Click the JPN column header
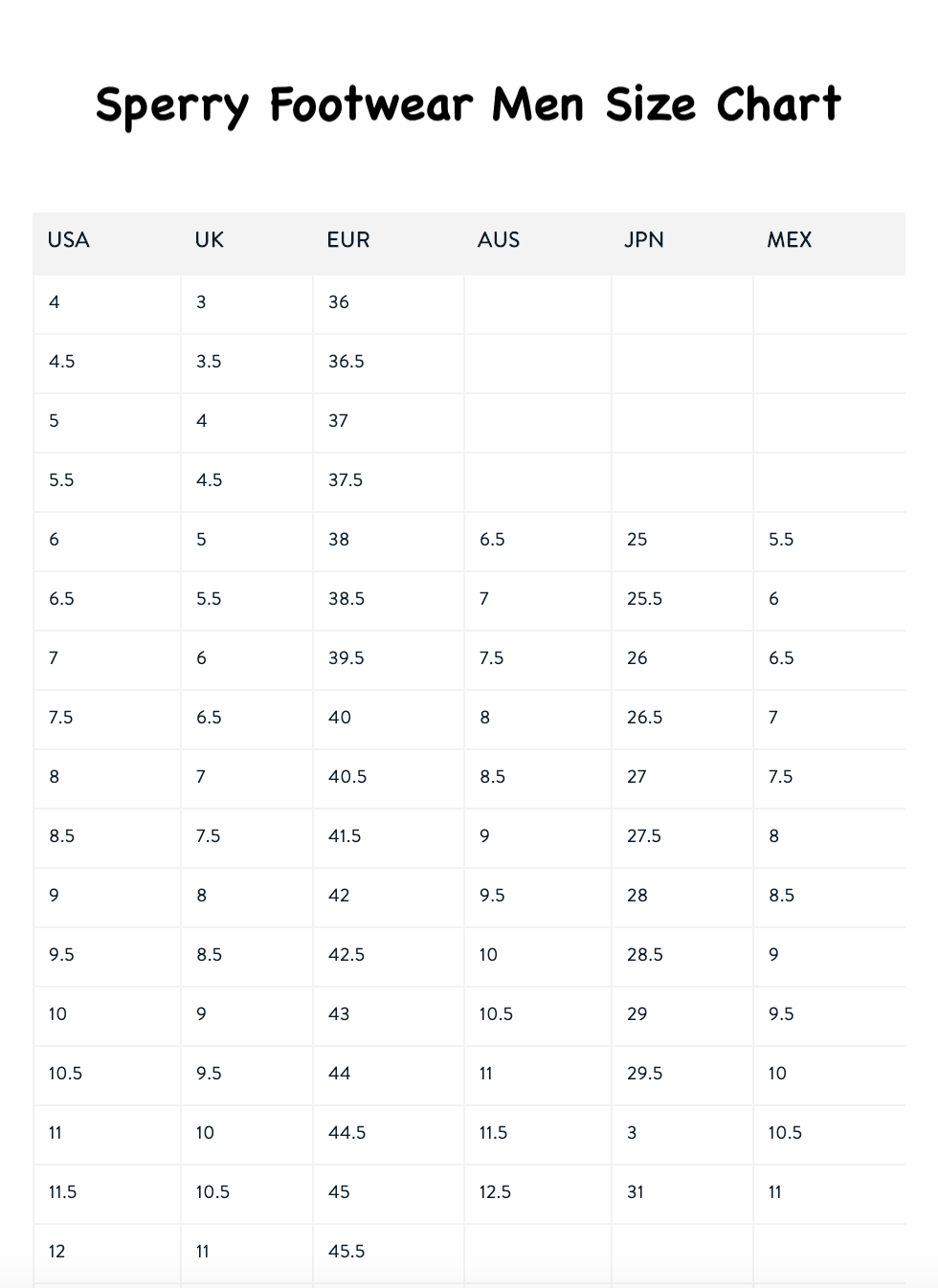The height and width of the screenshot is (1288, 938). tap(643, 240)
